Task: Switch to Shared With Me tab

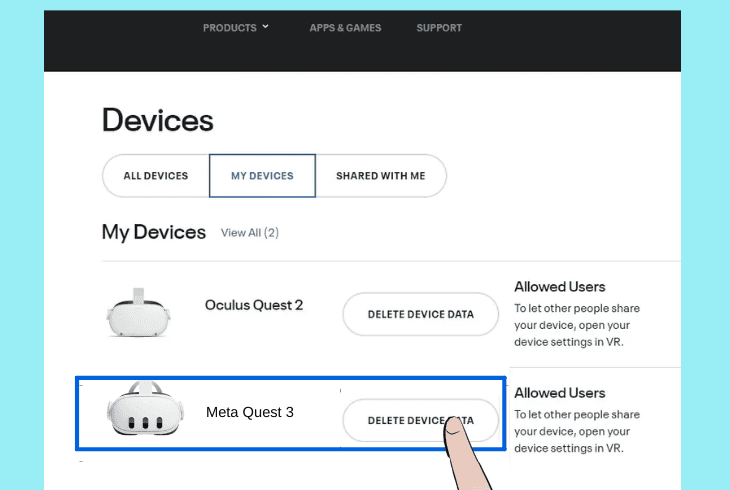Action: [x=380, y=176]
